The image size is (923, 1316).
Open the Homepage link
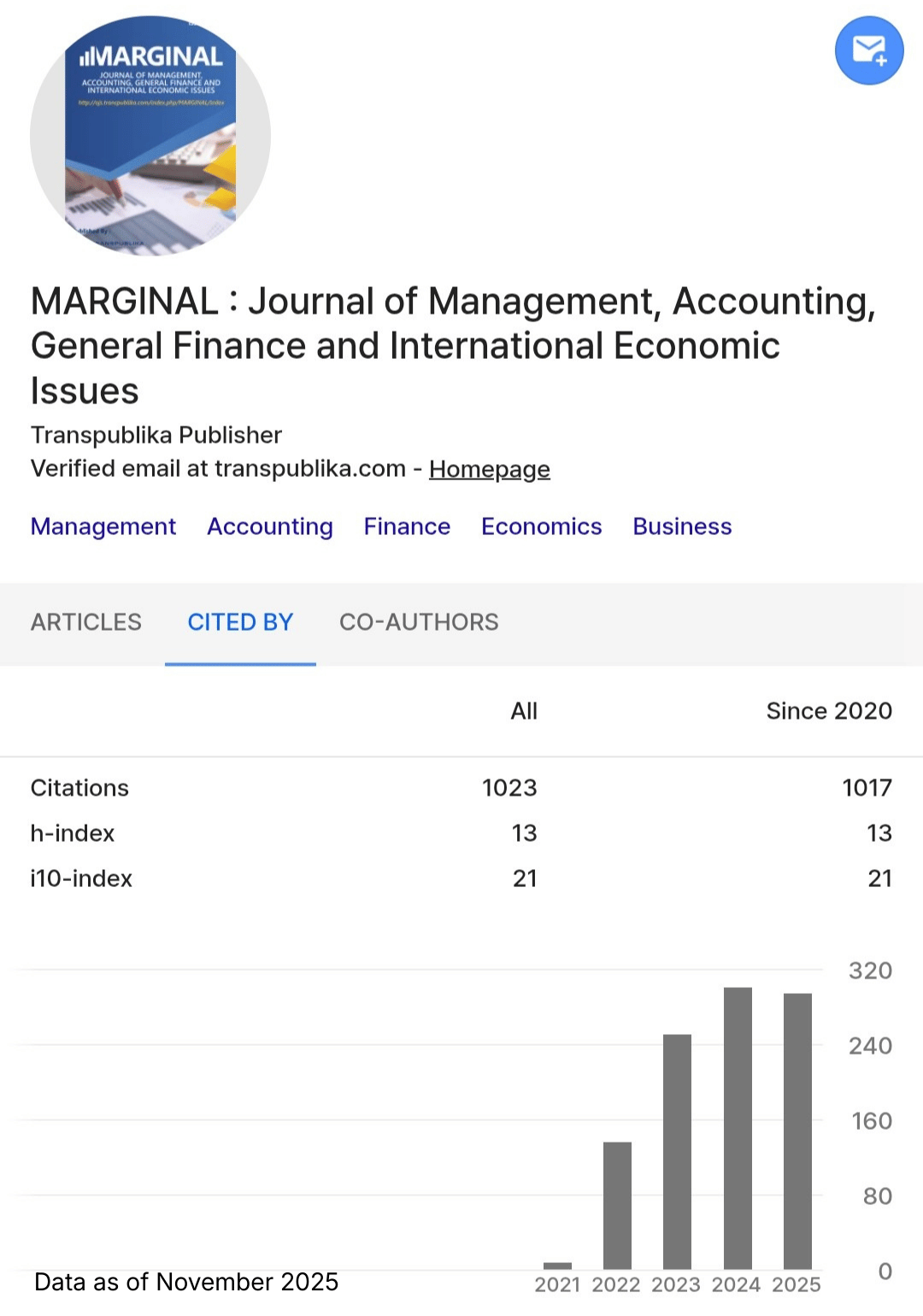[x=489, y=469]
